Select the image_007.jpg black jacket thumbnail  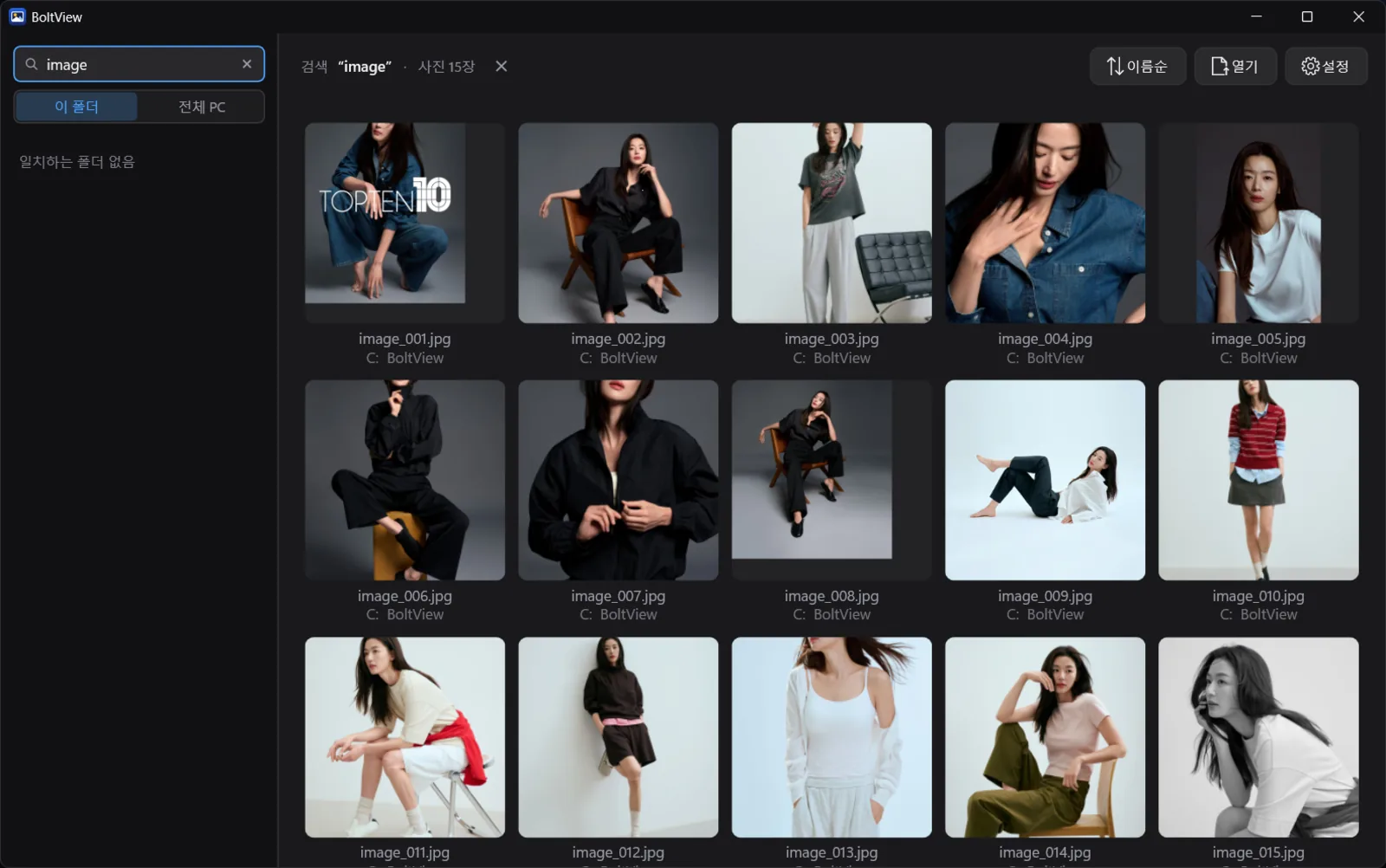pyautogui.click(x=619, y=480)
